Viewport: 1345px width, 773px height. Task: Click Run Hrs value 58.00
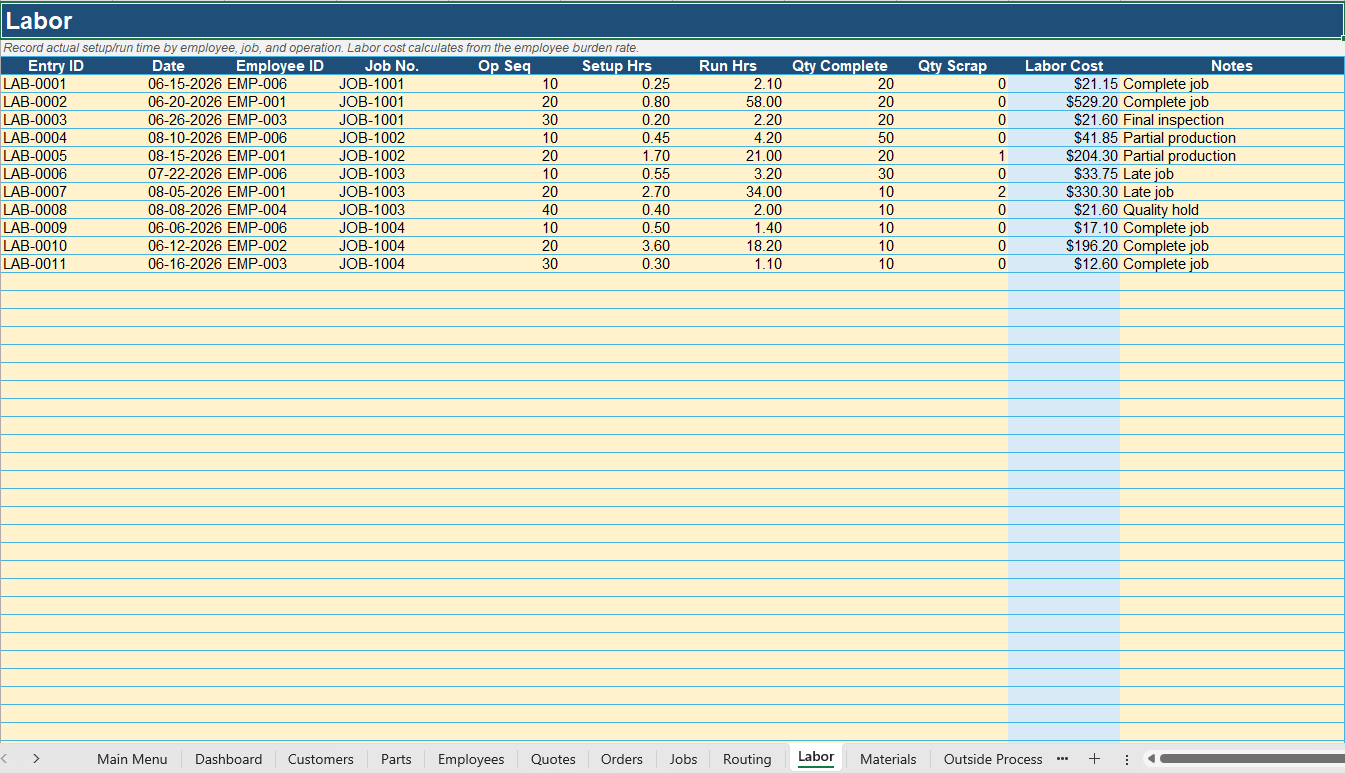tap(728, 102)
